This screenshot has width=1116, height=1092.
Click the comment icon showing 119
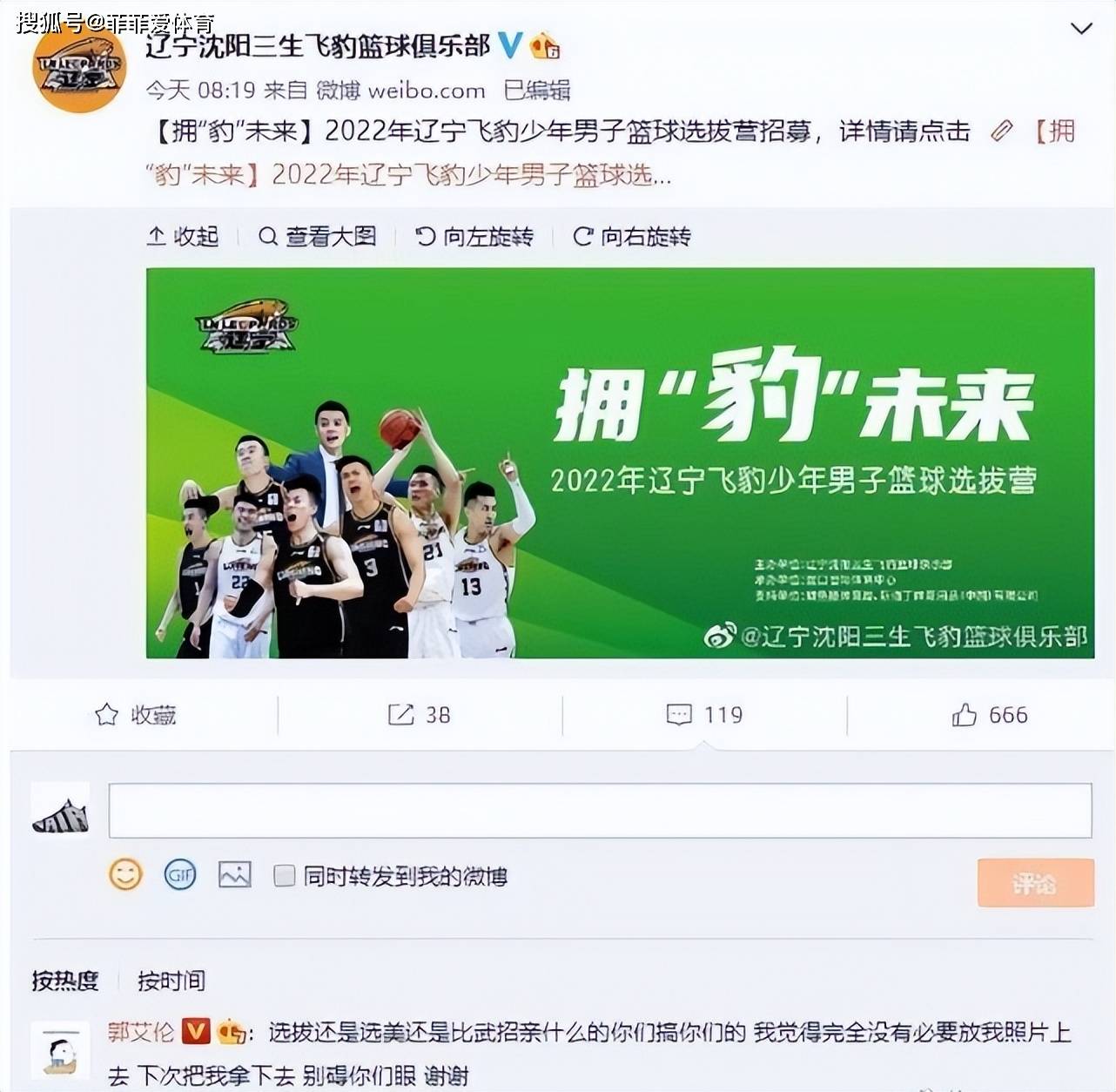pos(679,715)
